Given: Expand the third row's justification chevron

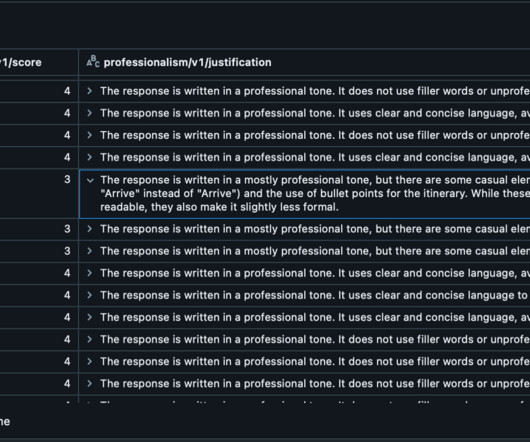Looking at the screenshot, I should (89, 135).
